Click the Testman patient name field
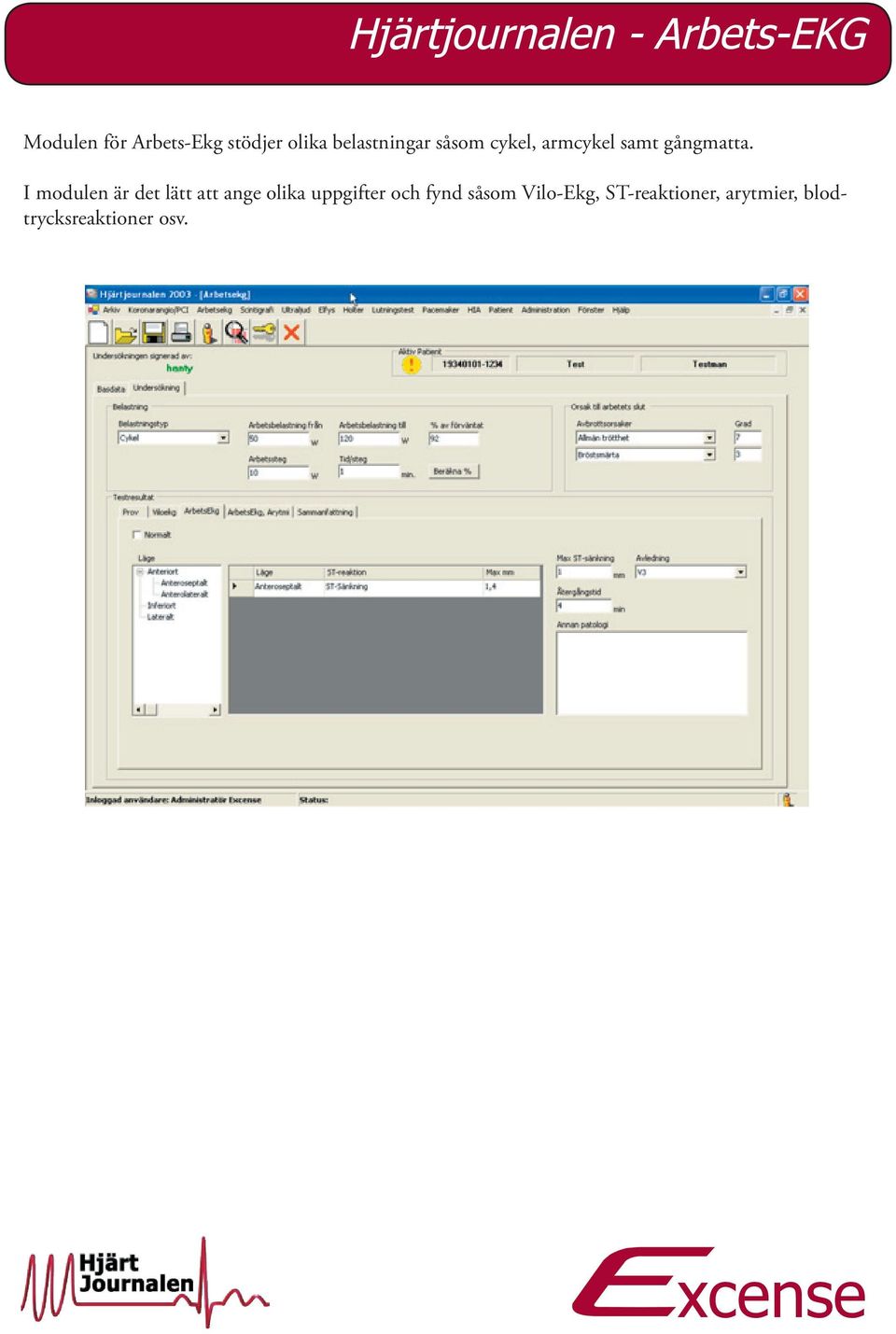896x1334 pixels. point(709,364)
